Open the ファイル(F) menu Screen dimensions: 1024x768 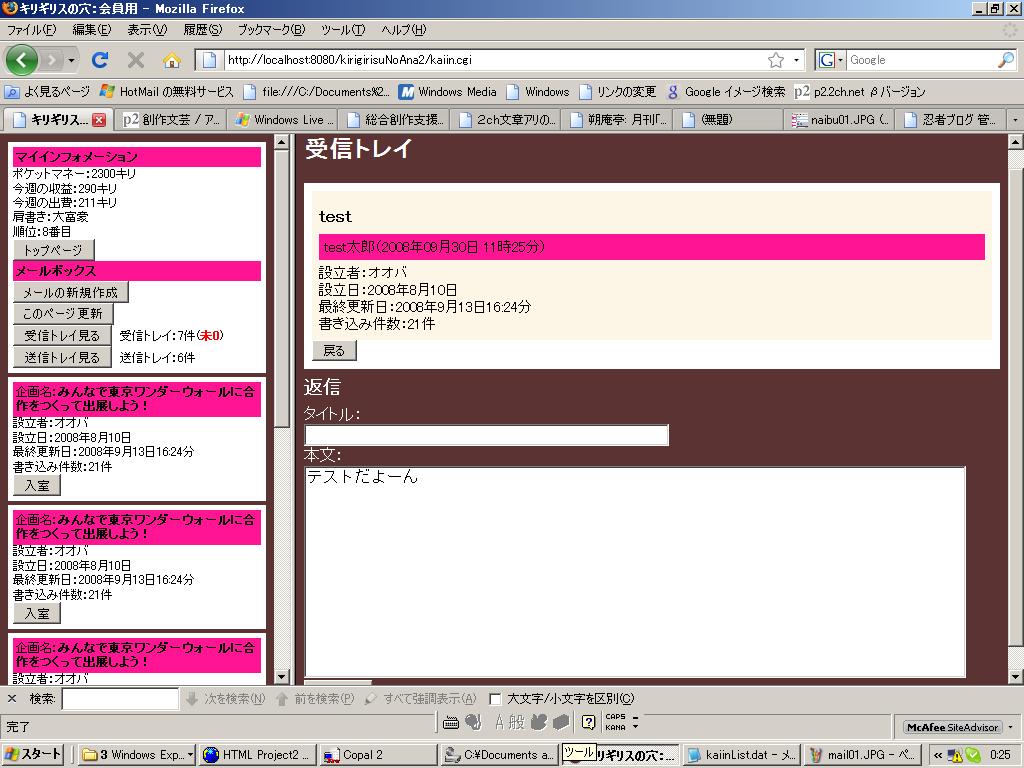pos(31,29)
